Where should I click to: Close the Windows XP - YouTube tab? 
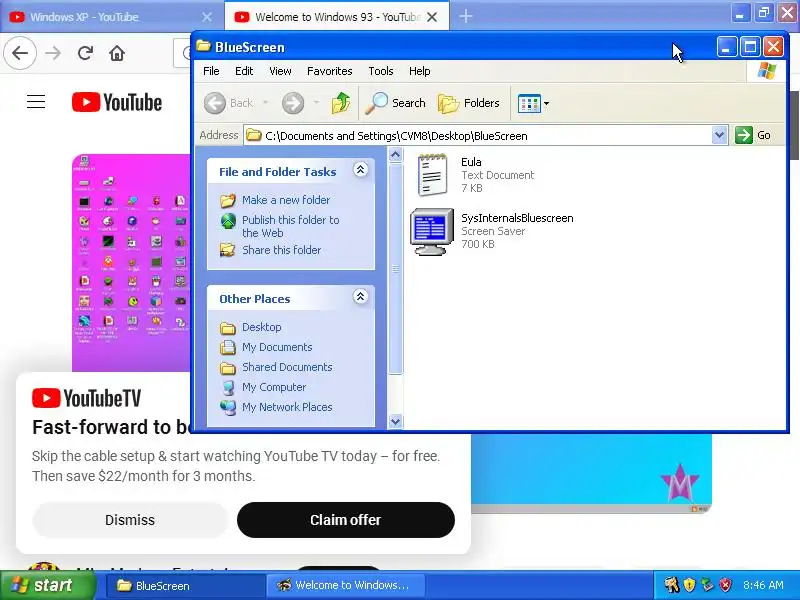coord(207,17)
